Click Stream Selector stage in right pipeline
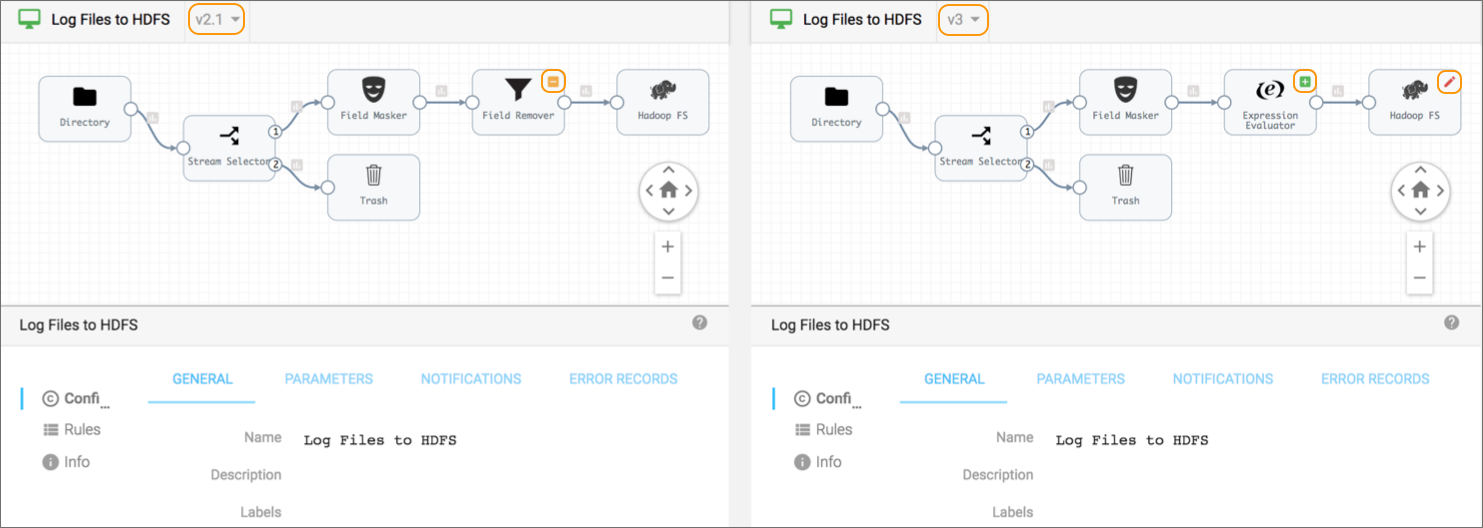 (x=981, y=147)
